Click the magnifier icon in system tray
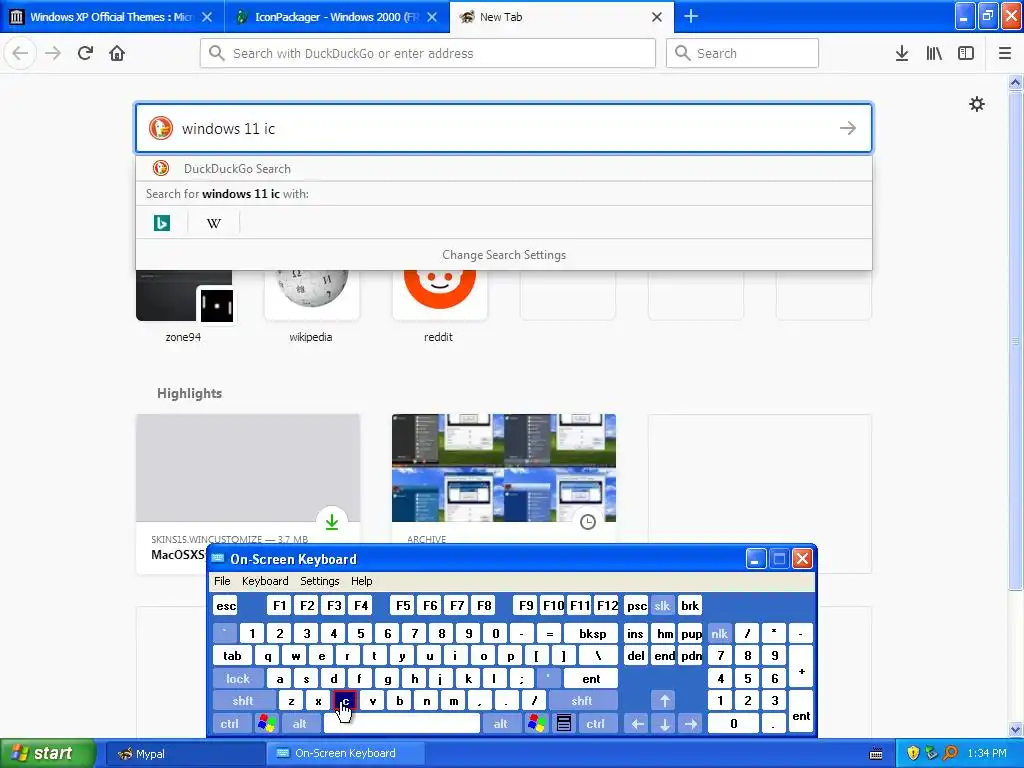 (x=950, y=753)
